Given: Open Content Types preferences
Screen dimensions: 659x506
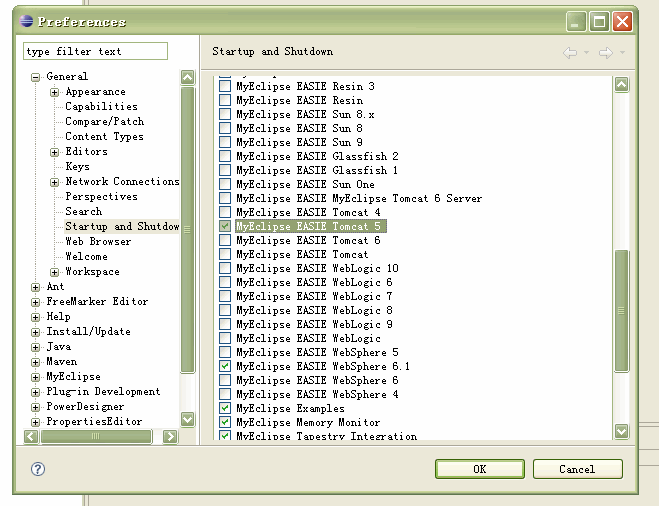Looking at the screenshot, I should click(104, 137).
